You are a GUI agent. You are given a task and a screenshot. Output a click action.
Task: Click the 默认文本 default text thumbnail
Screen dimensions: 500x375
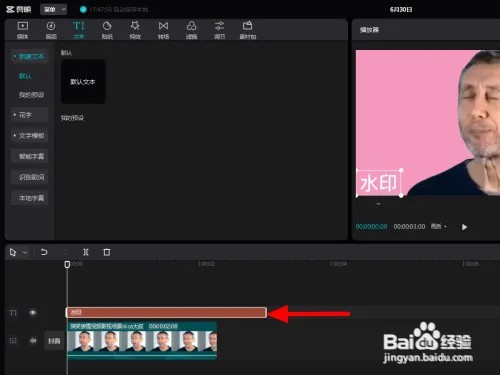click(83, 82)
